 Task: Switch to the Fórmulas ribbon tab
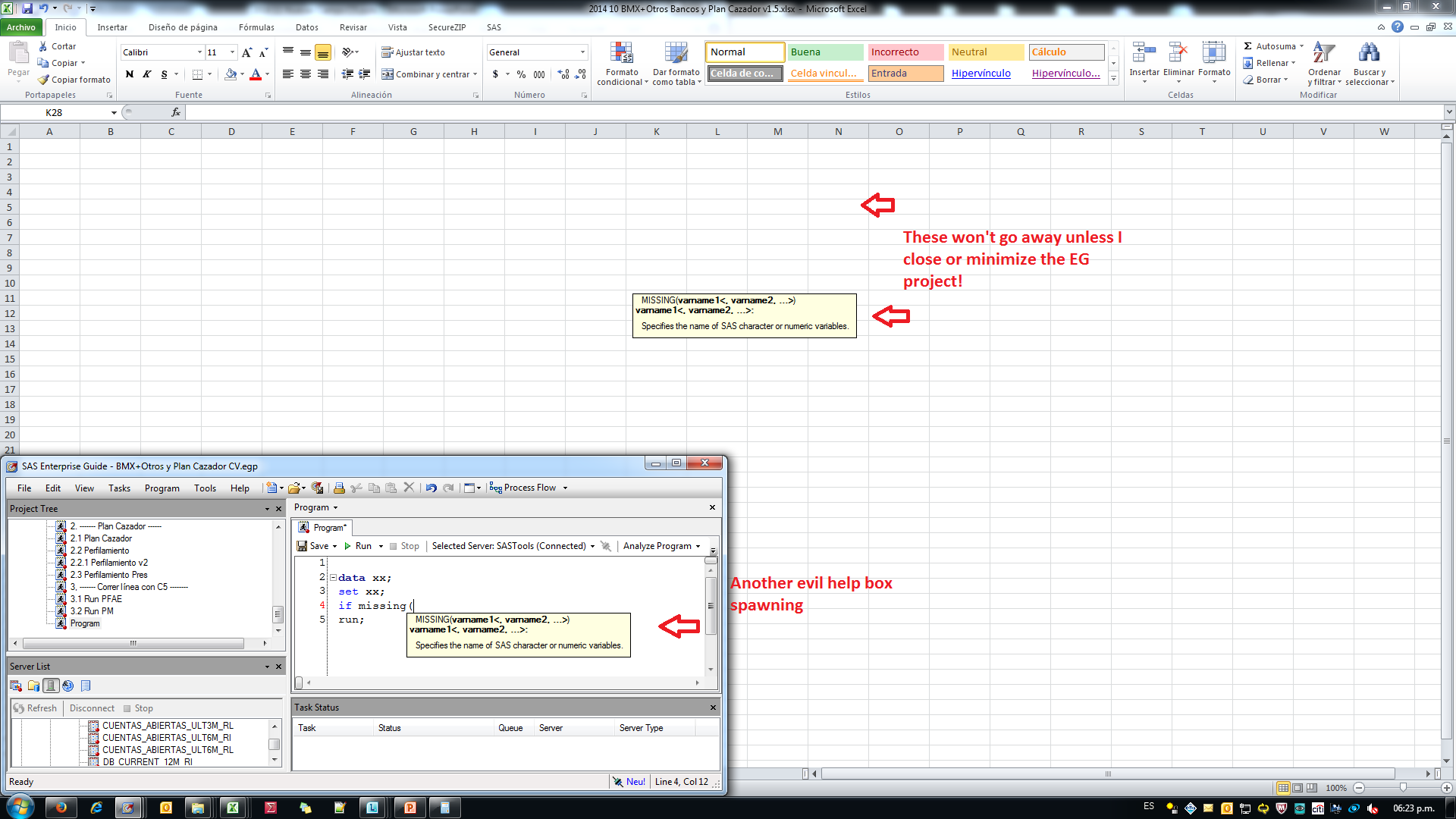coord(256,27)
